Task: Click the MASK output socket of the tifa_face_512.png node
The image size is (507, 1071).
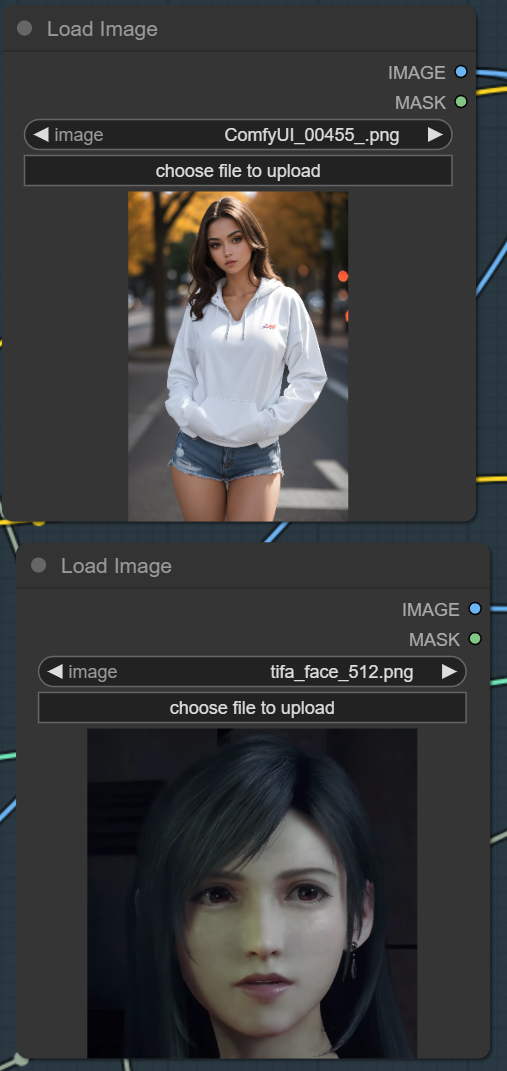Action: [475, 639]
